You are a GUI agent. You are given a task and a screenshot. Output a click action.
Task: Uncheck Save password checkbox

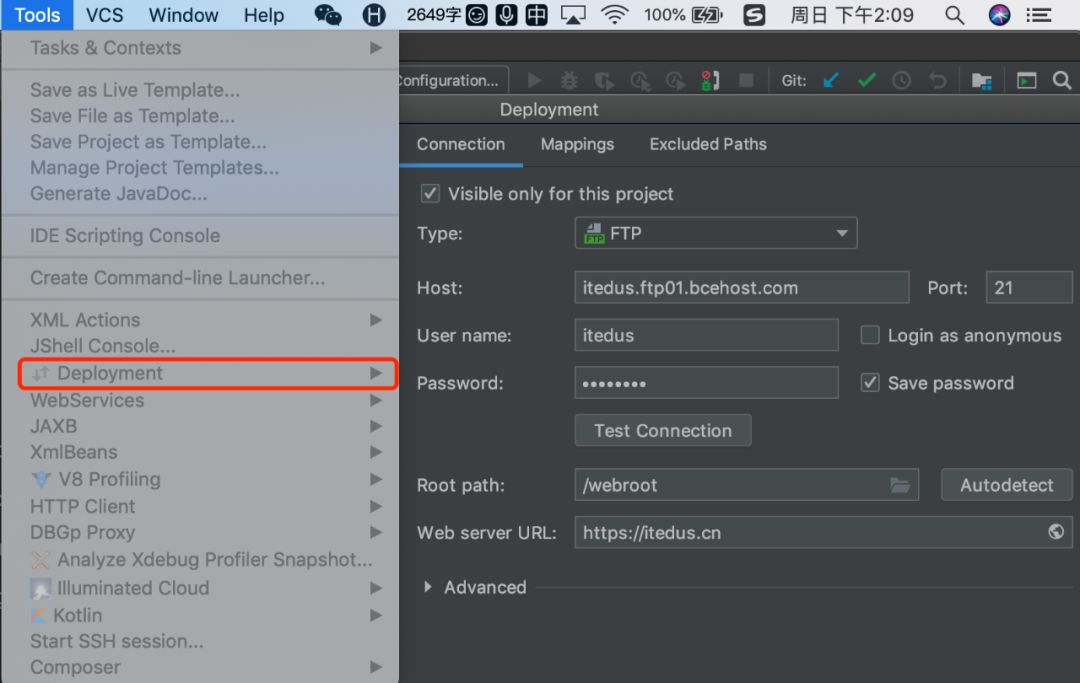pos(870,383)
